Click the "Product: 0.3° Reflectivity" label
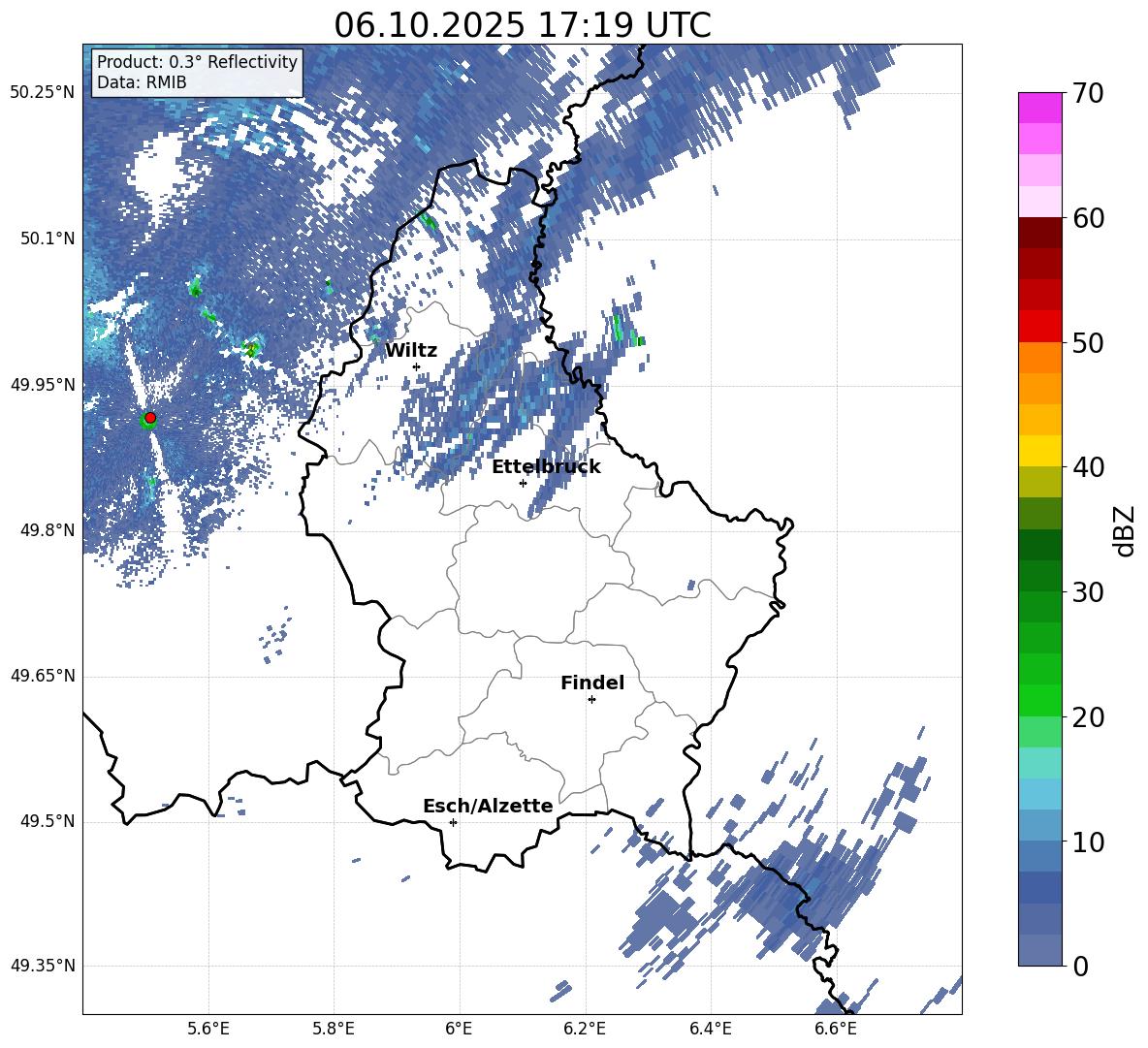 coord(197,61)
